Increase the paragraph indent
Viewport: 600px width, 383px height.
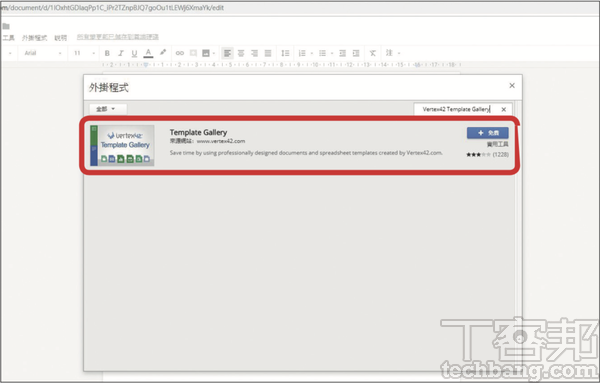356,53
